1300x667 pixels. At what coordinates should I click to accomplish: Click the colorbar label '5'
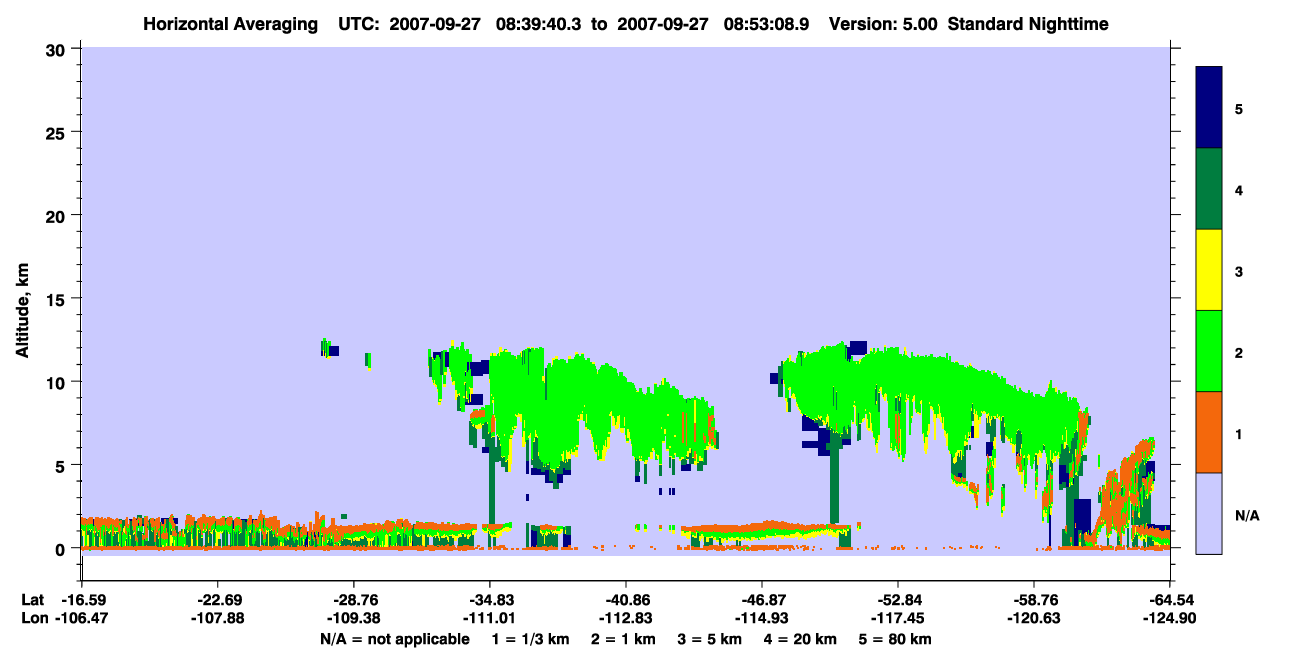click(1239, 108)
